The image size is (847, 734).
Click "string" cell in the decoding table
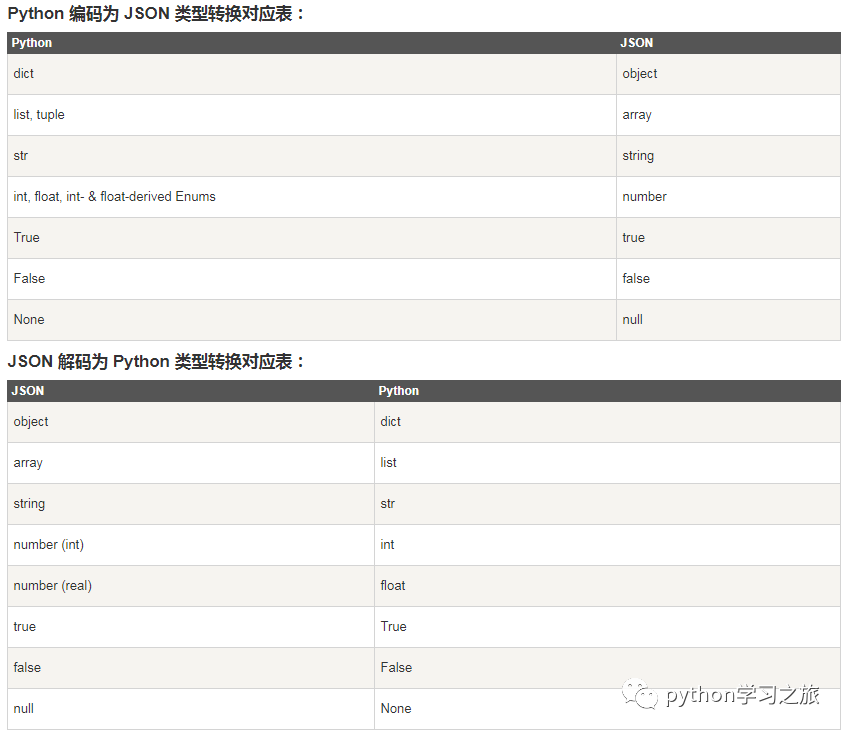(191, 504)
